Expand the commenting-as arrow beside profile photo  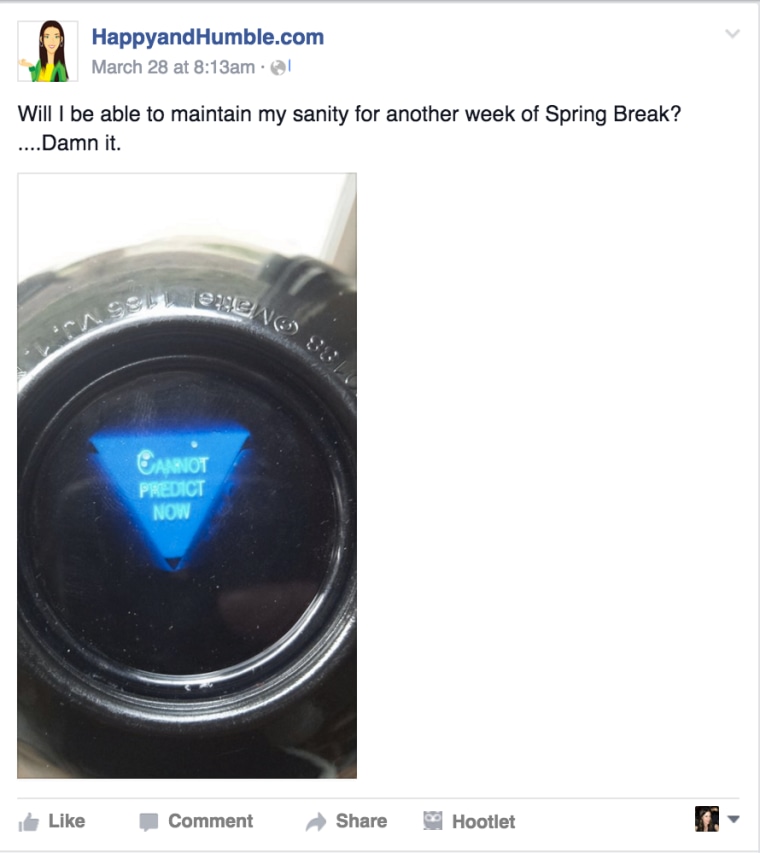pyautogui.click(x=733, y=819)
